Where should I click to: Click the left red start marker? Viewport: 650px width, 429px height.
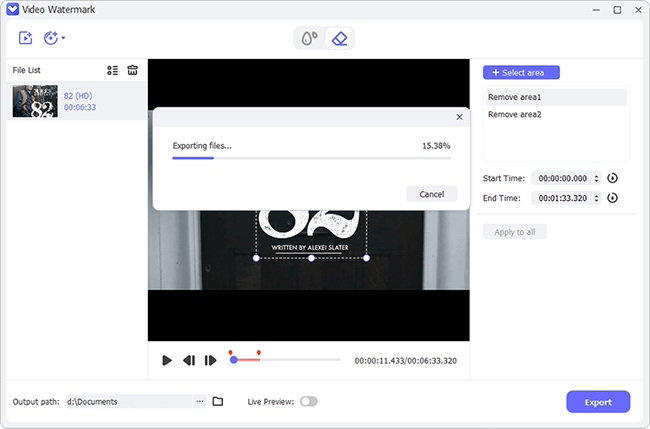[230, 353]
